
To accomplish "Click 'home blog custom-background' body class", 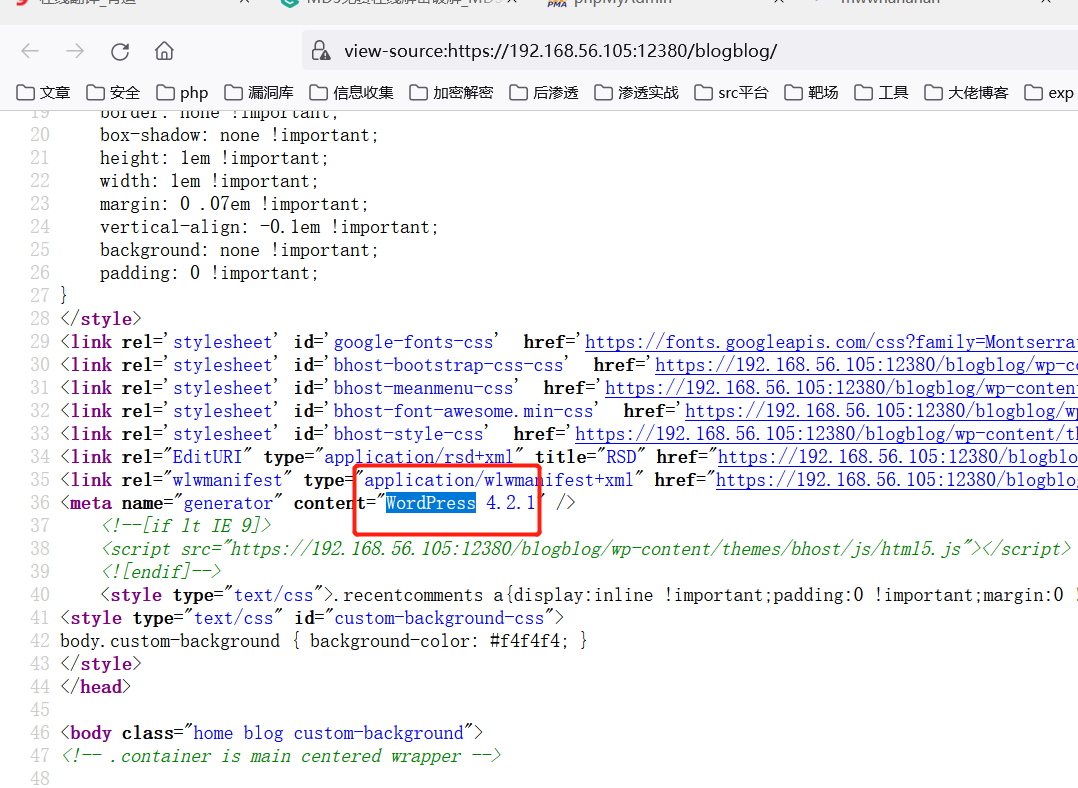I will click(x=329, y=733).
